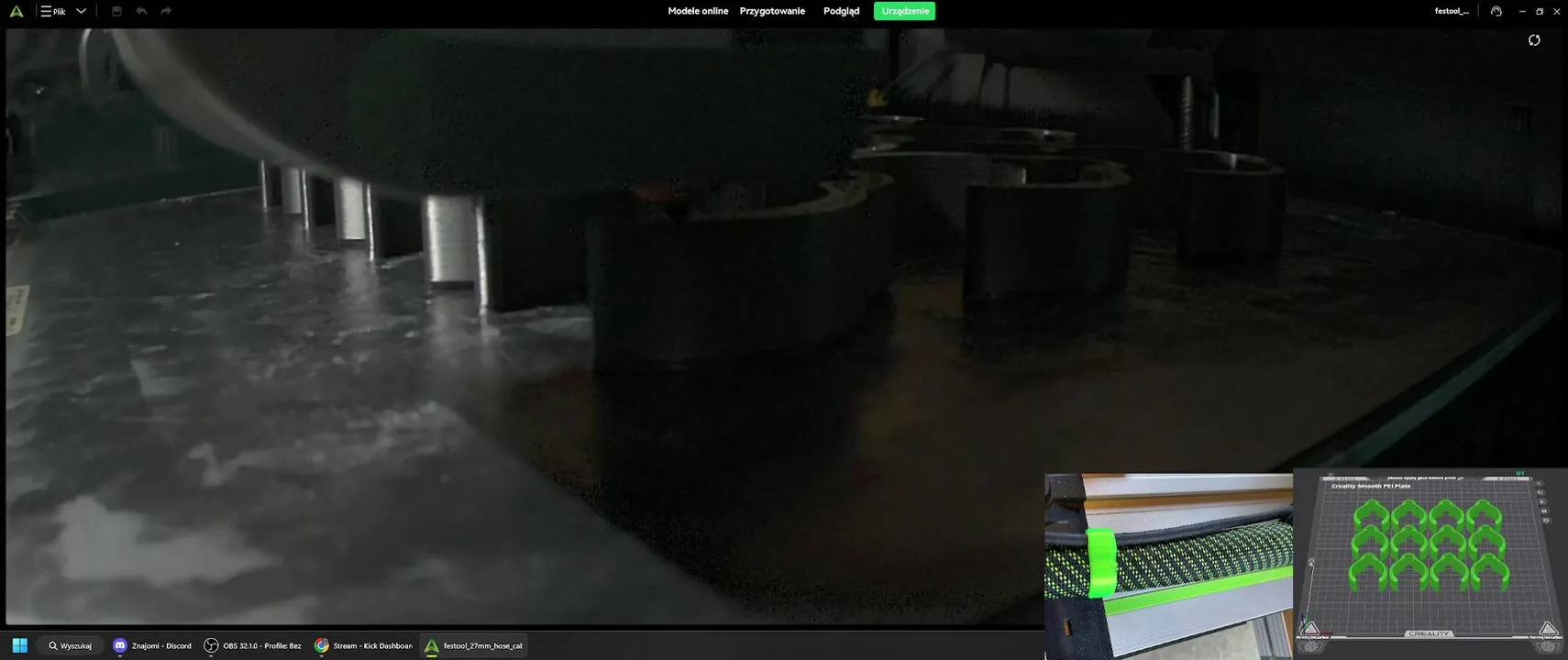Open Znajomi - Discord from taskbar
1568x660 pixels.
point(152,645)
